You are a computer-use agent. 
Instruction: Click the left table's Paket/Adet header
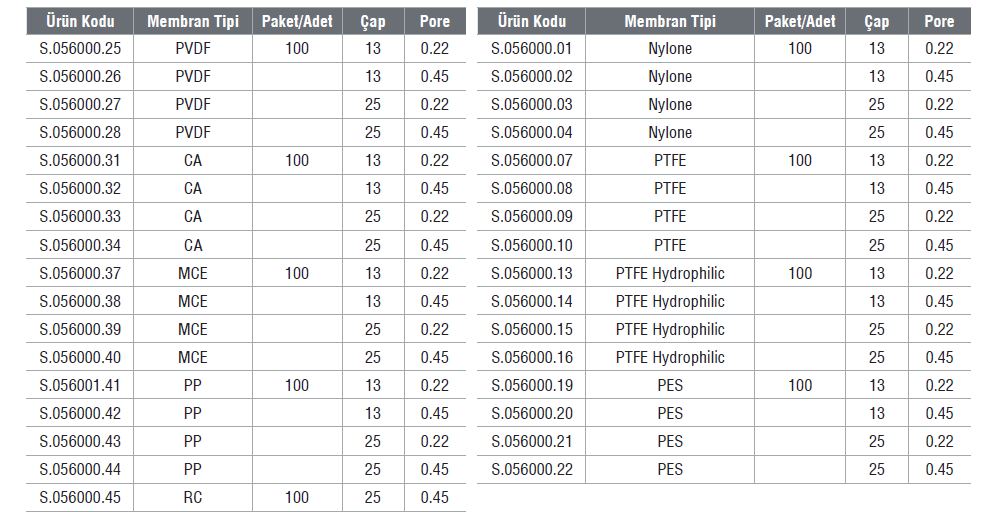click(x=297, y=21)
